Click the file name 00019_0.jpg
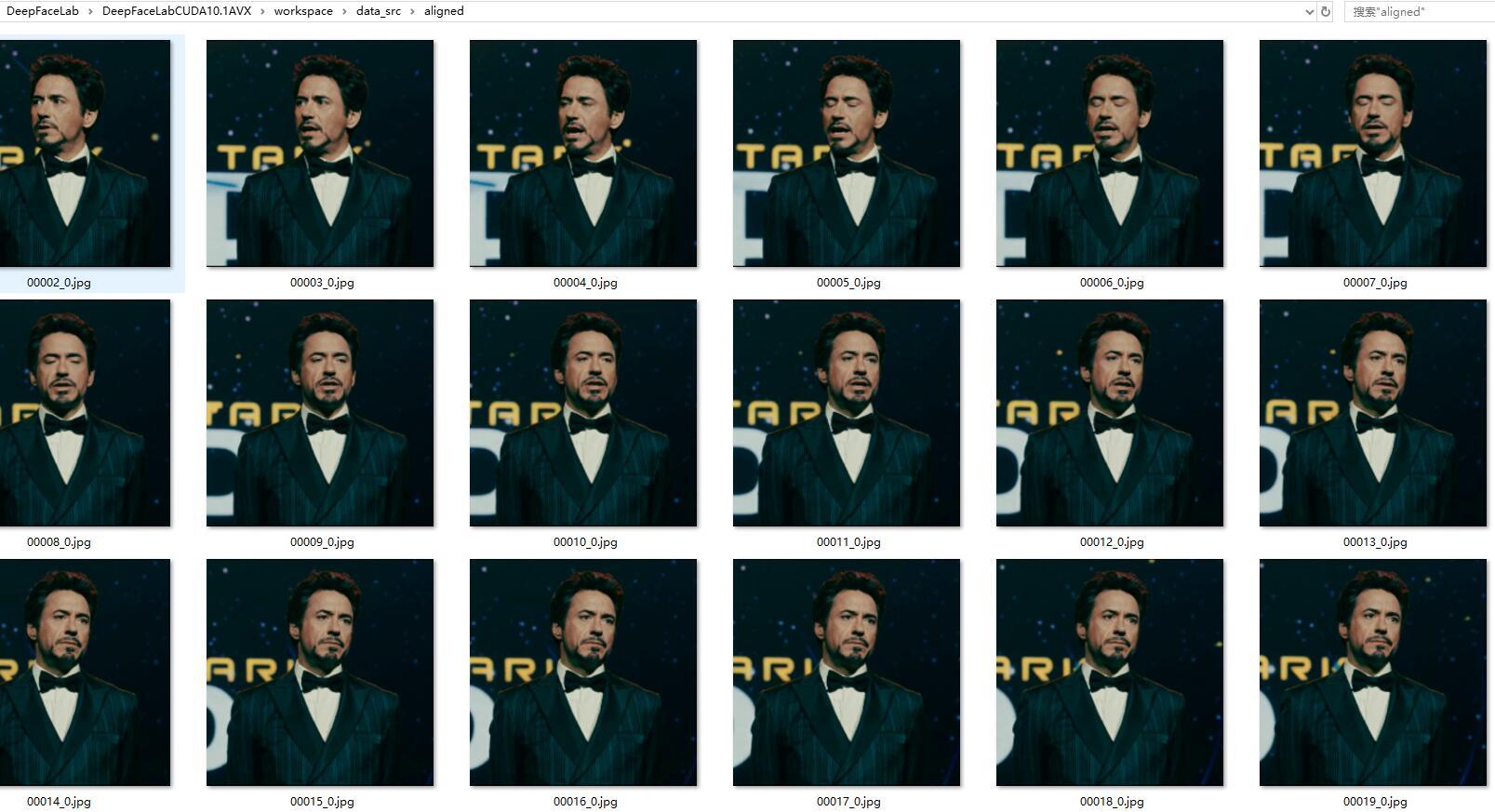1495x812 pixels. tap(1375, 802)
